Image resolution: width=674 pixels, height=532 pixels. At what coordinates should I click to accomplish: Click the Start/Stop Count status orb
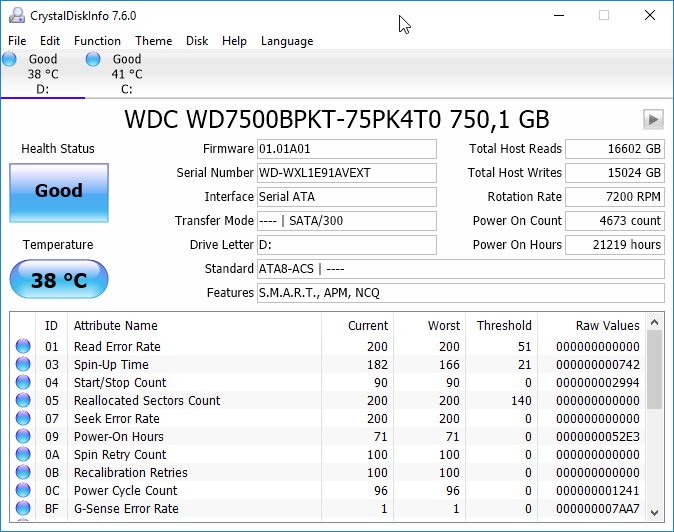click(23, 382)
